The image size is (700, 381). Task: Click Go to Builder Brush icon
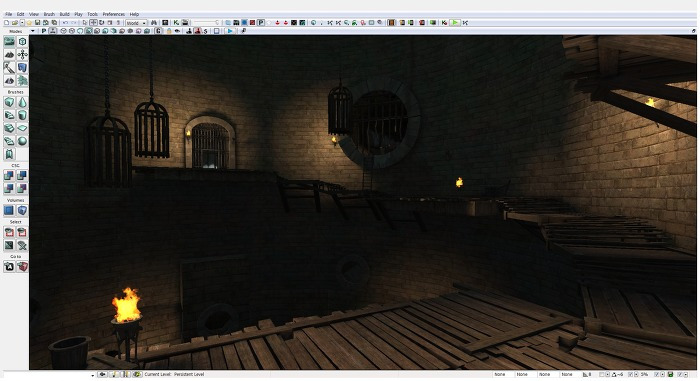(x=22, y=267)
